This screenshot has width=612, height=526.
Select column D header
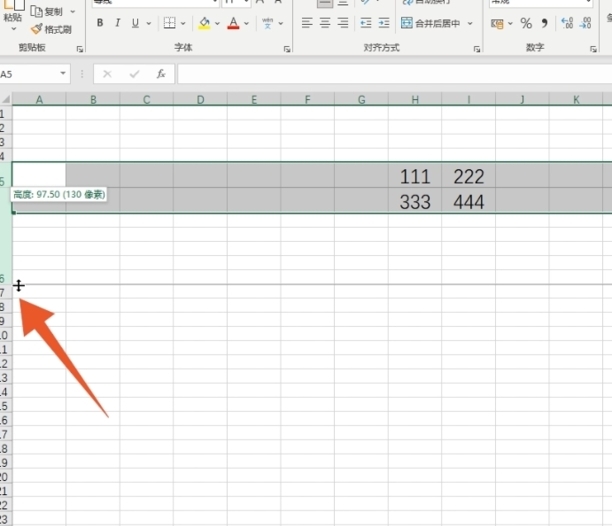[200, 100]
